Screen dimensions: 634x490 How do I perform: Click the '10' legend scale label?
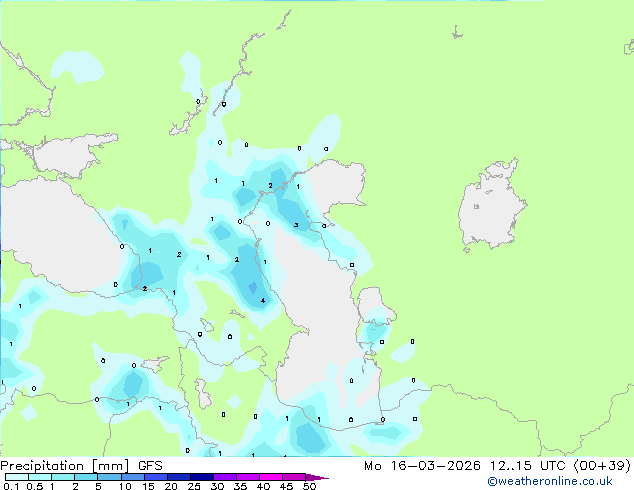tap(125, 486)
